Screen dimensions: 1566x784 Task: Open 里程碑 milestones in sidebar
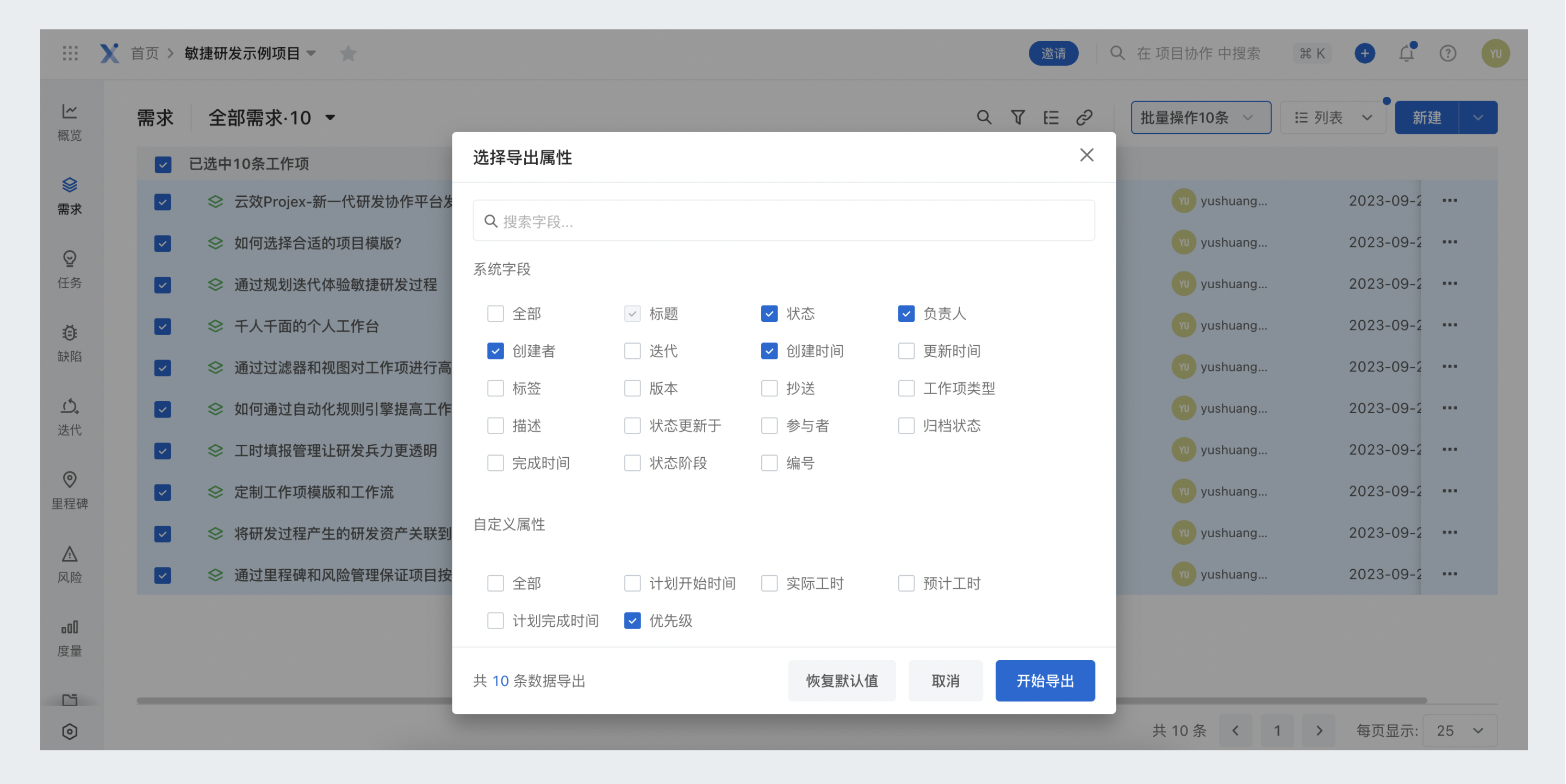[x=70, y=490]
